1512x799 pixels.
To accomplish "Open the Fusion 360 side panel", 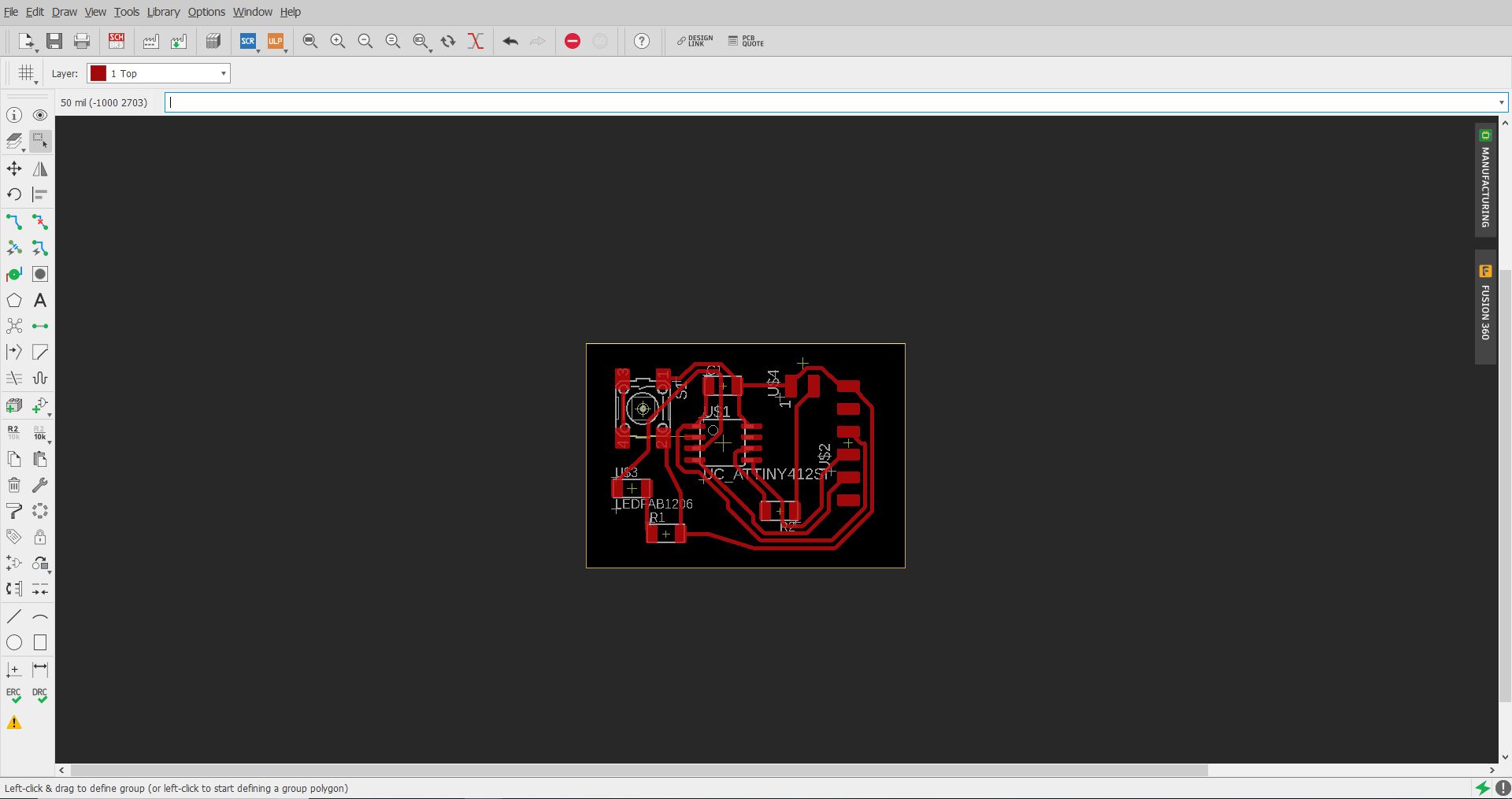I will (1485, 307).
